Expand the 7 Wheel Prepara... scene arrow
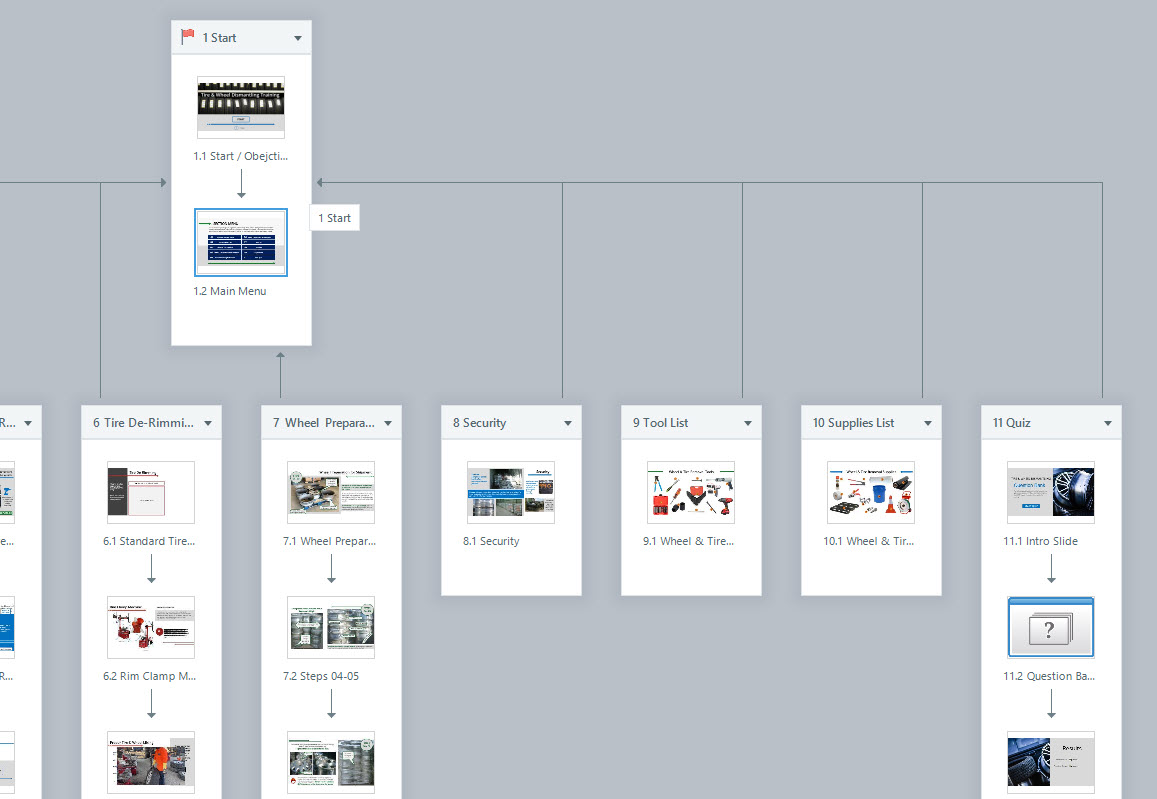This screenshot has width=1157, height=799. (388, 423)
